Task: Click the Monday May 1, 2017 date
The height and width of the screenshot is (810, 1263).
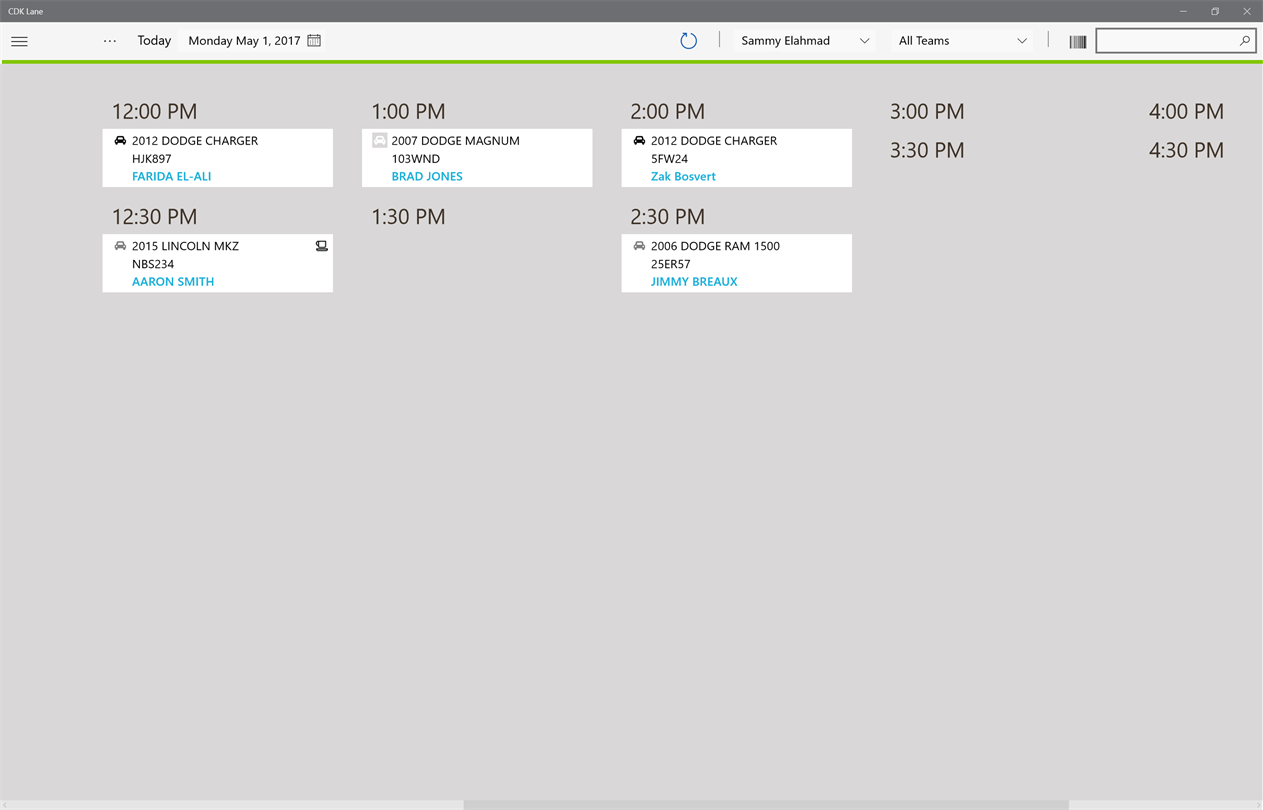Action: (x=244, y=41)
